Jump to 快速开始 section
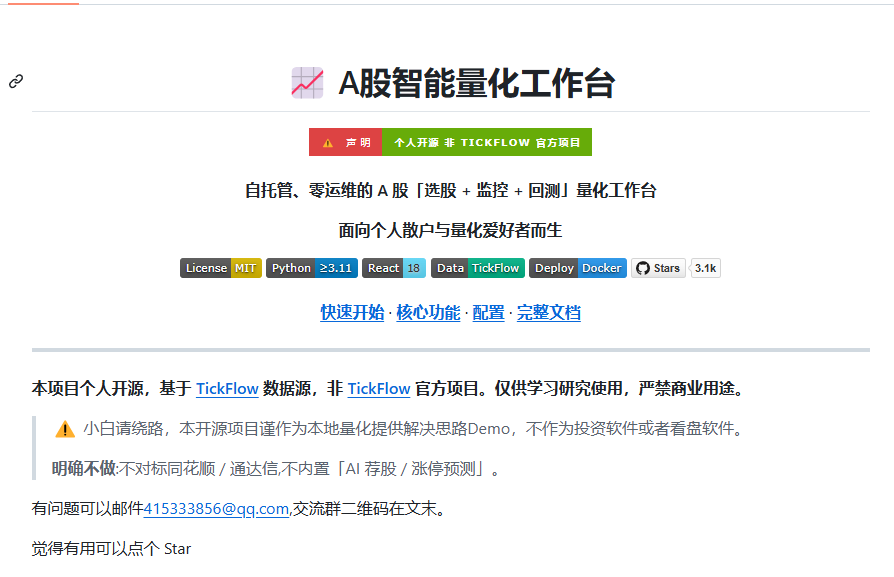This screenshot has width=894, height=577. pyautogui.click(x=352, y=312)
